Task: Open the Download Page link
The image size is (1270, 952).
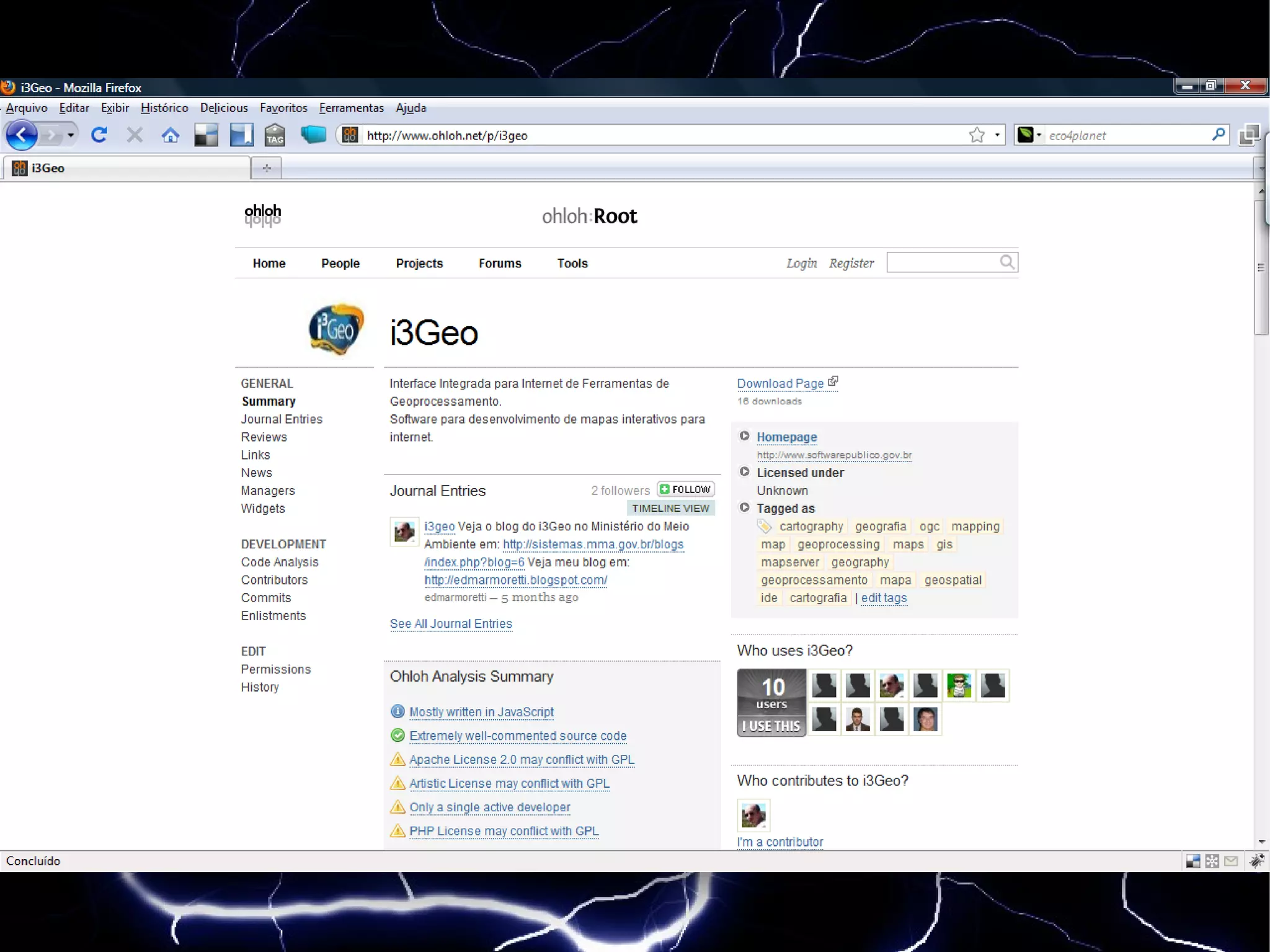Action: (780, 383)
